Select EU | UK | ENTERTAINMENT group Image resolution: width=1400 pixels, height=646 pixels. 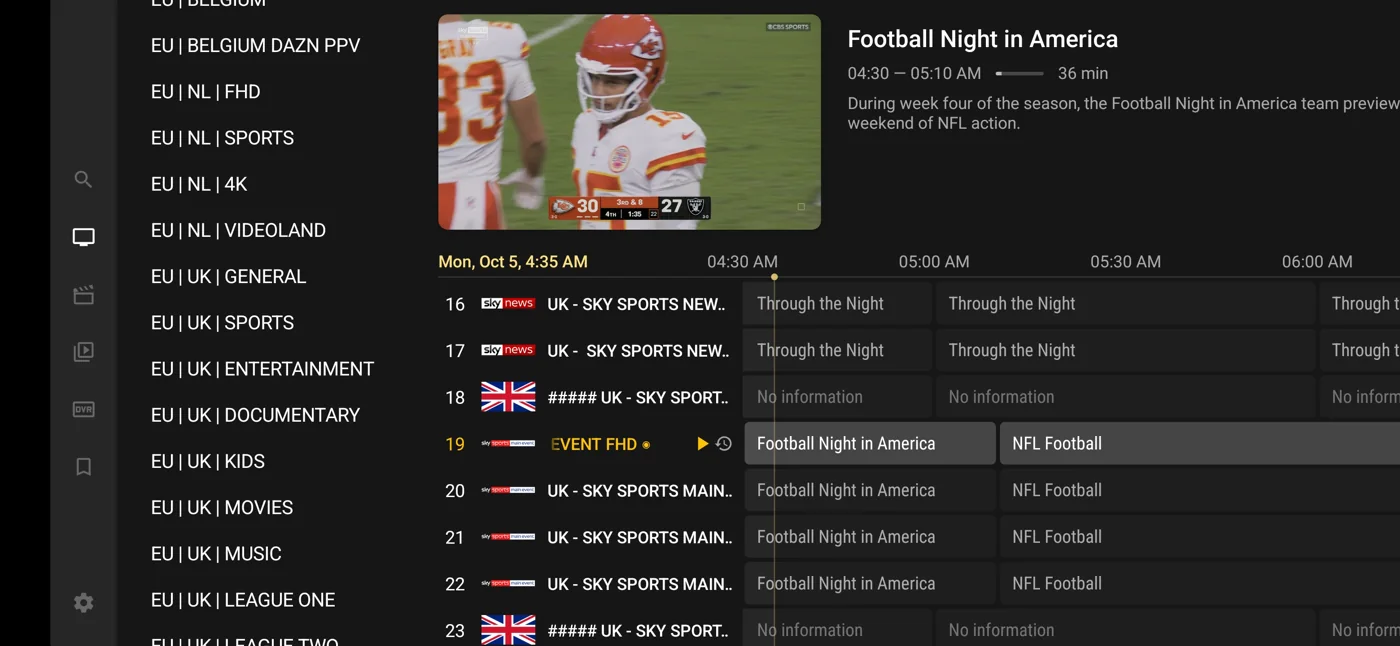(262, 369)
